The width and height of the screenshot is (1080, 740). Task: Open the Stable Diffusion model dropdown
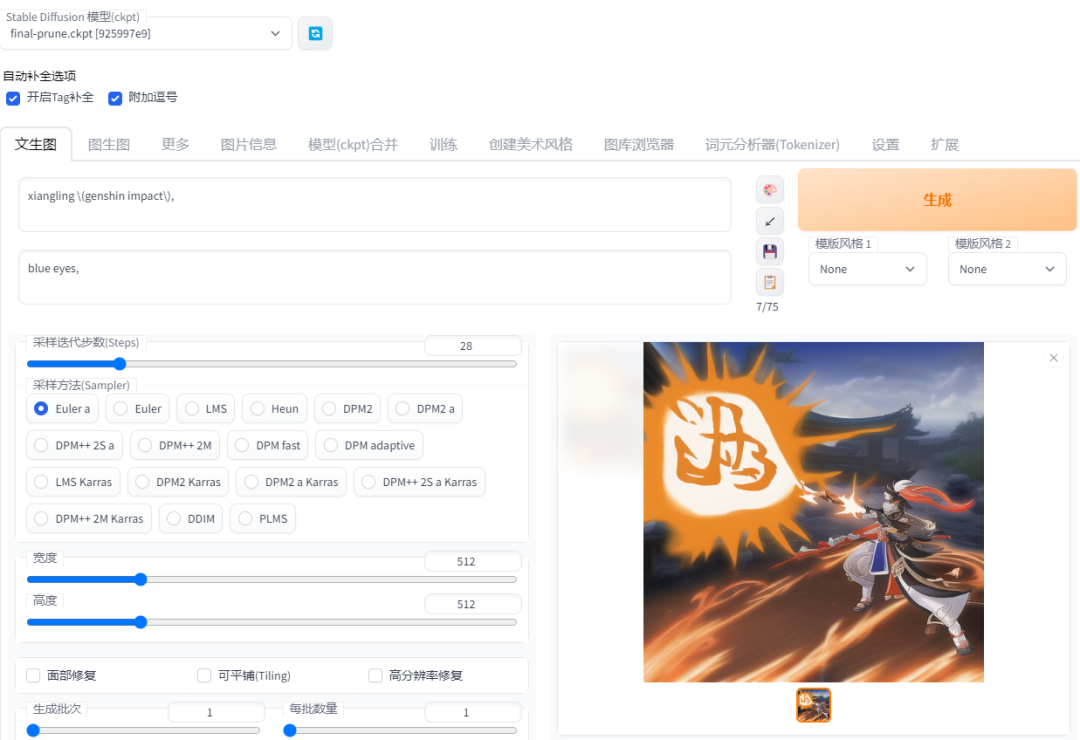coord(146,33)
